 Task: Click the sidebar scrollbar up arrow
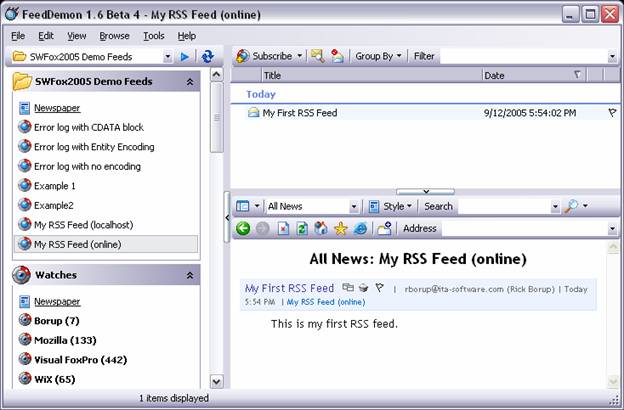click(216, 74)
